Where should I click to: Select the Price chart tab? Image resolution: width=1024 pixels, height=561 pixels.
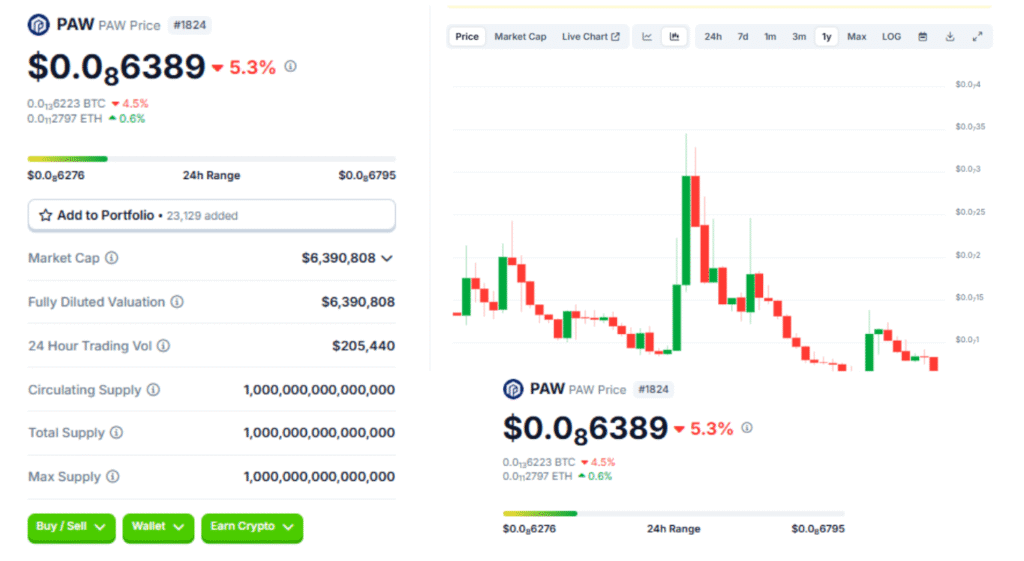point(467,37)
